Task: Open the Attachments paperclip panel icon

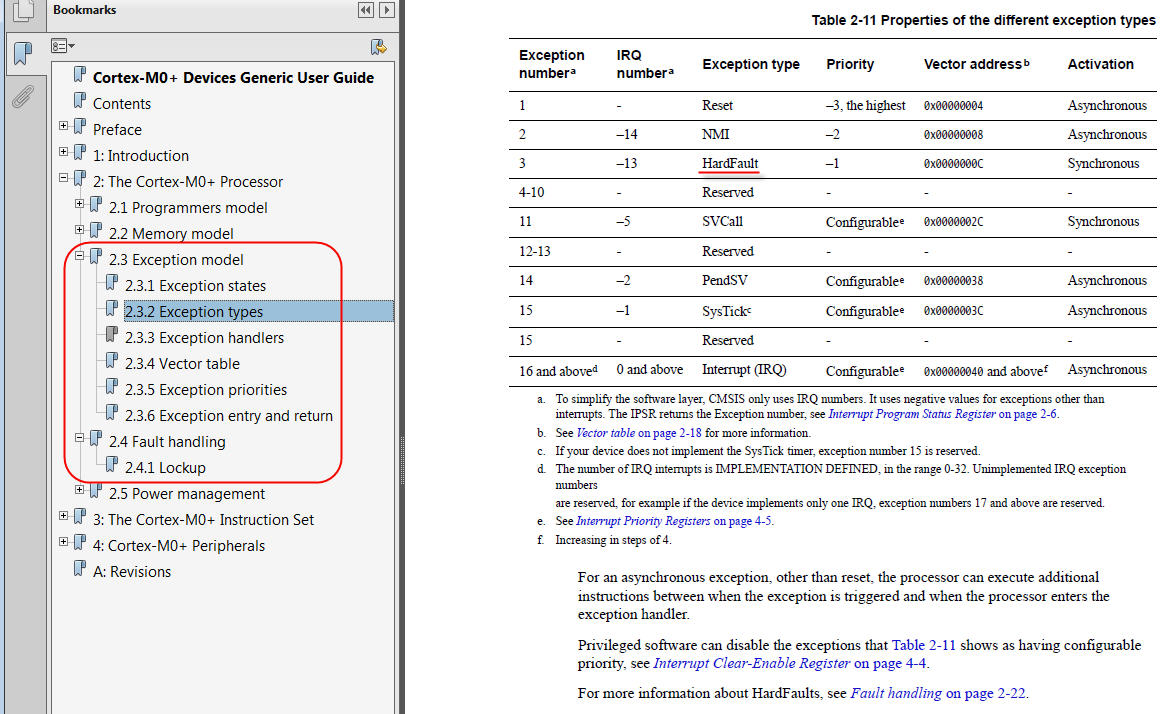Action: [x=23, y=96]
